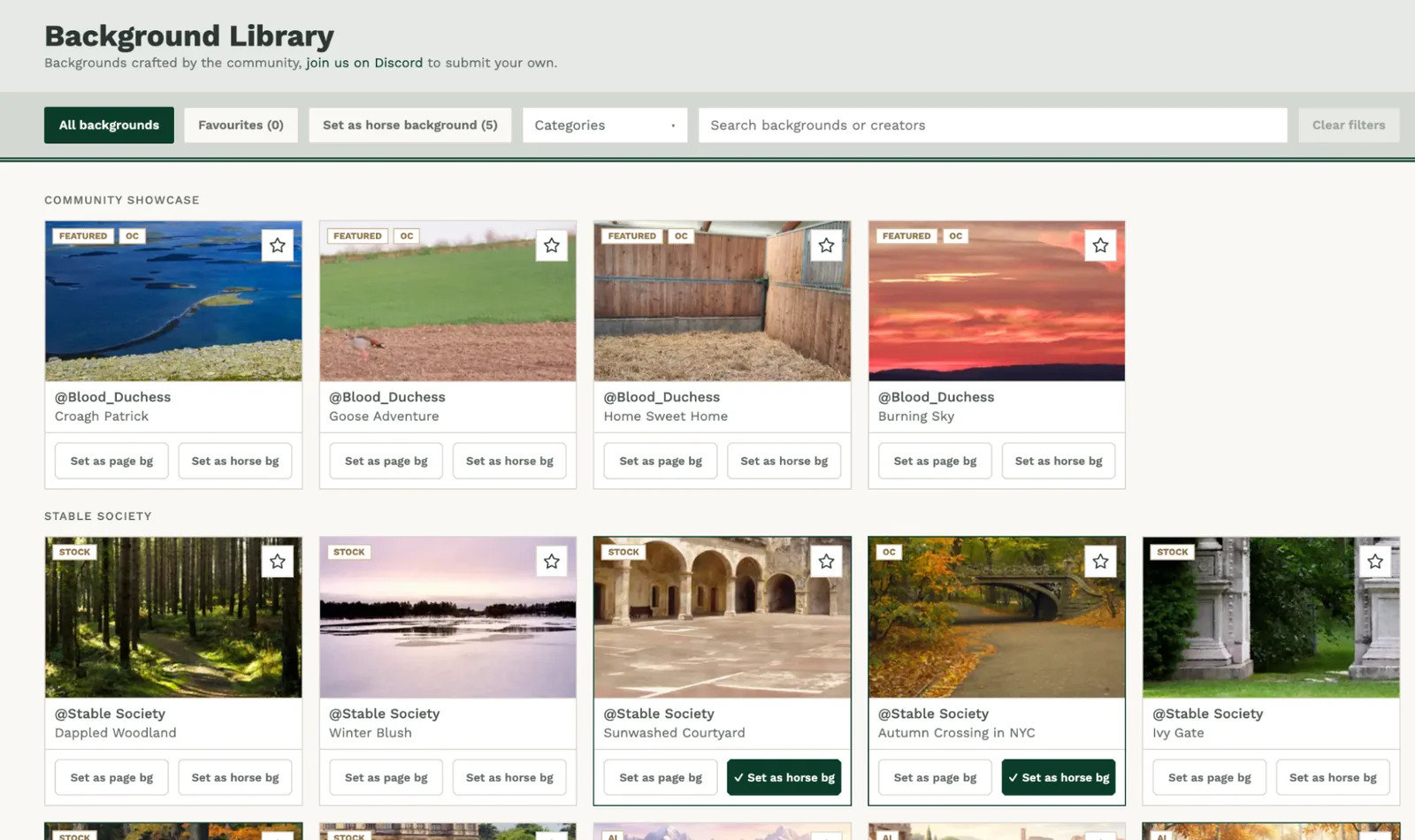1415x840 pixels.
Task: Filter by Set as horse background (5)
Action: (410, 126)
